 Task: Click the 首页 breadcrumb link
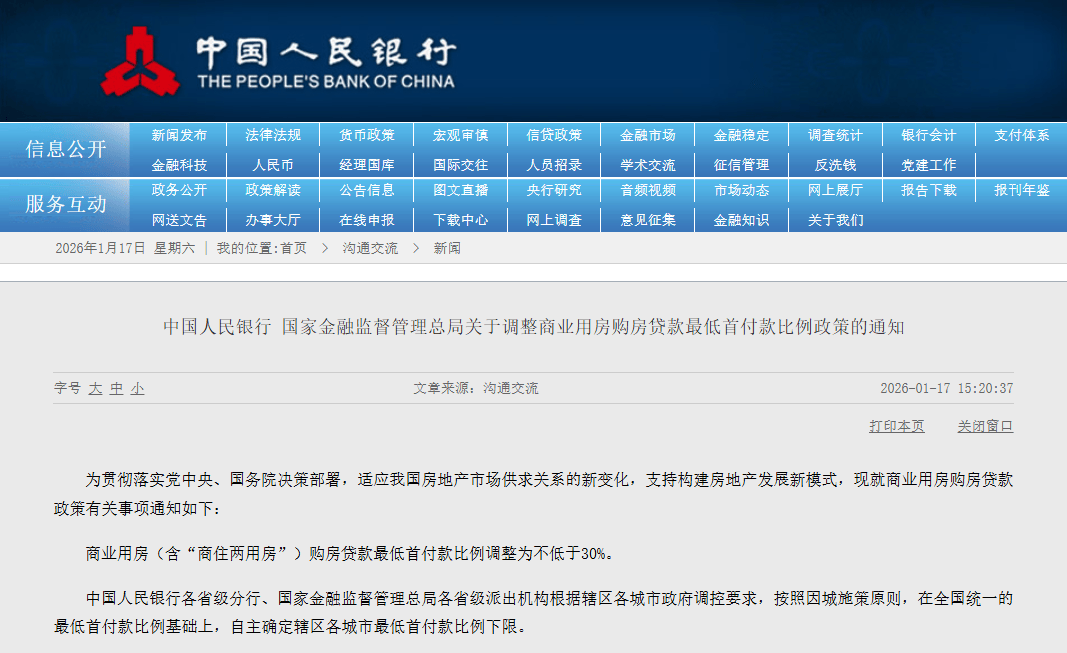pos(293,248)
